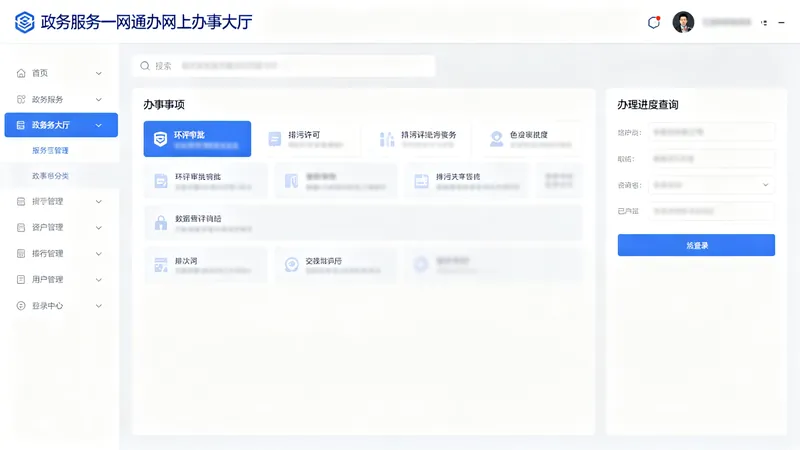Click the eye icon on 交接 card
The height and width of the screenshot is (450, 800).
click(291, 264)
